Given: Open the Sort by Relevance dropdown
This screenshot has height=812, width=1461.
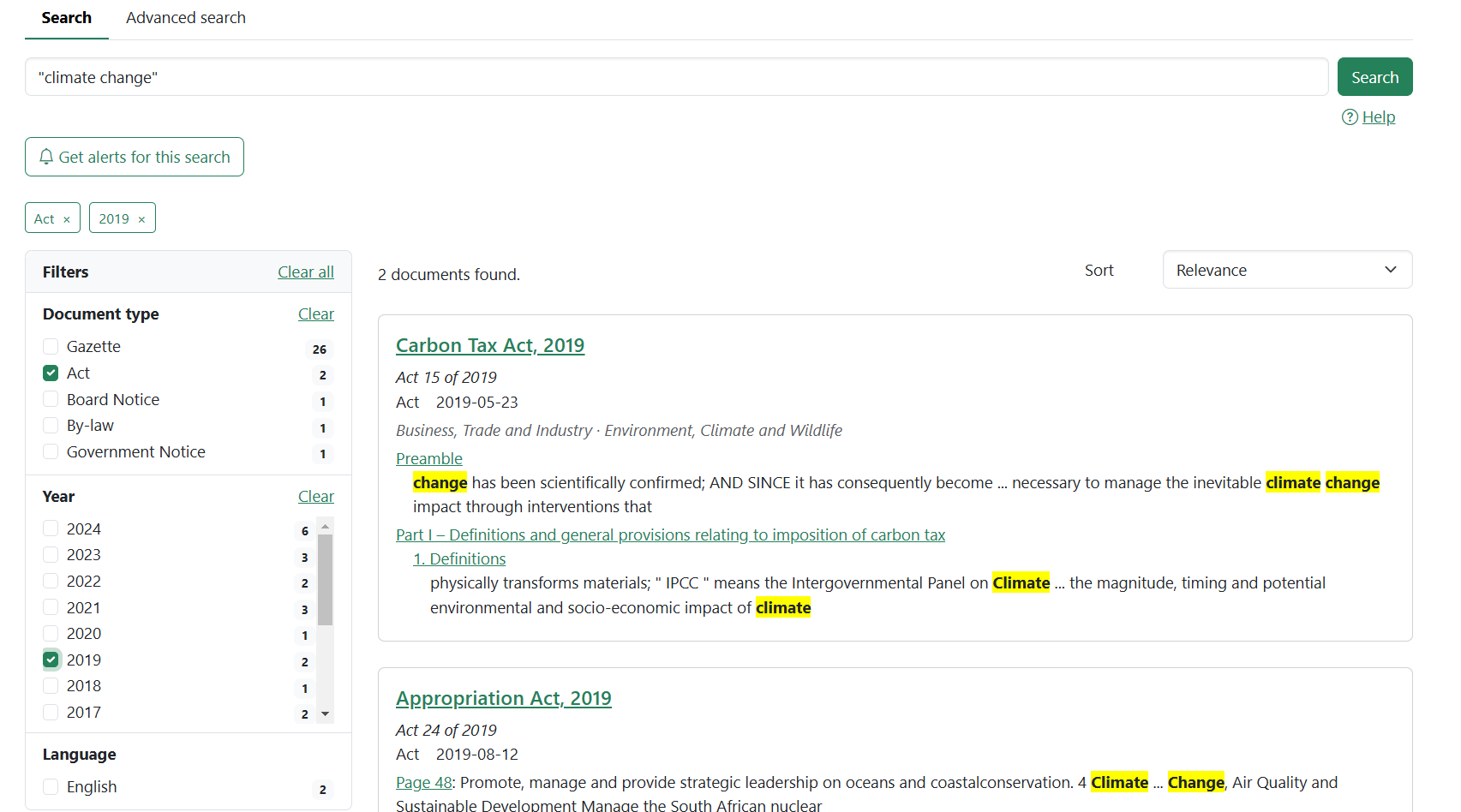Looking at the screenshot, I should (1286, 270).
